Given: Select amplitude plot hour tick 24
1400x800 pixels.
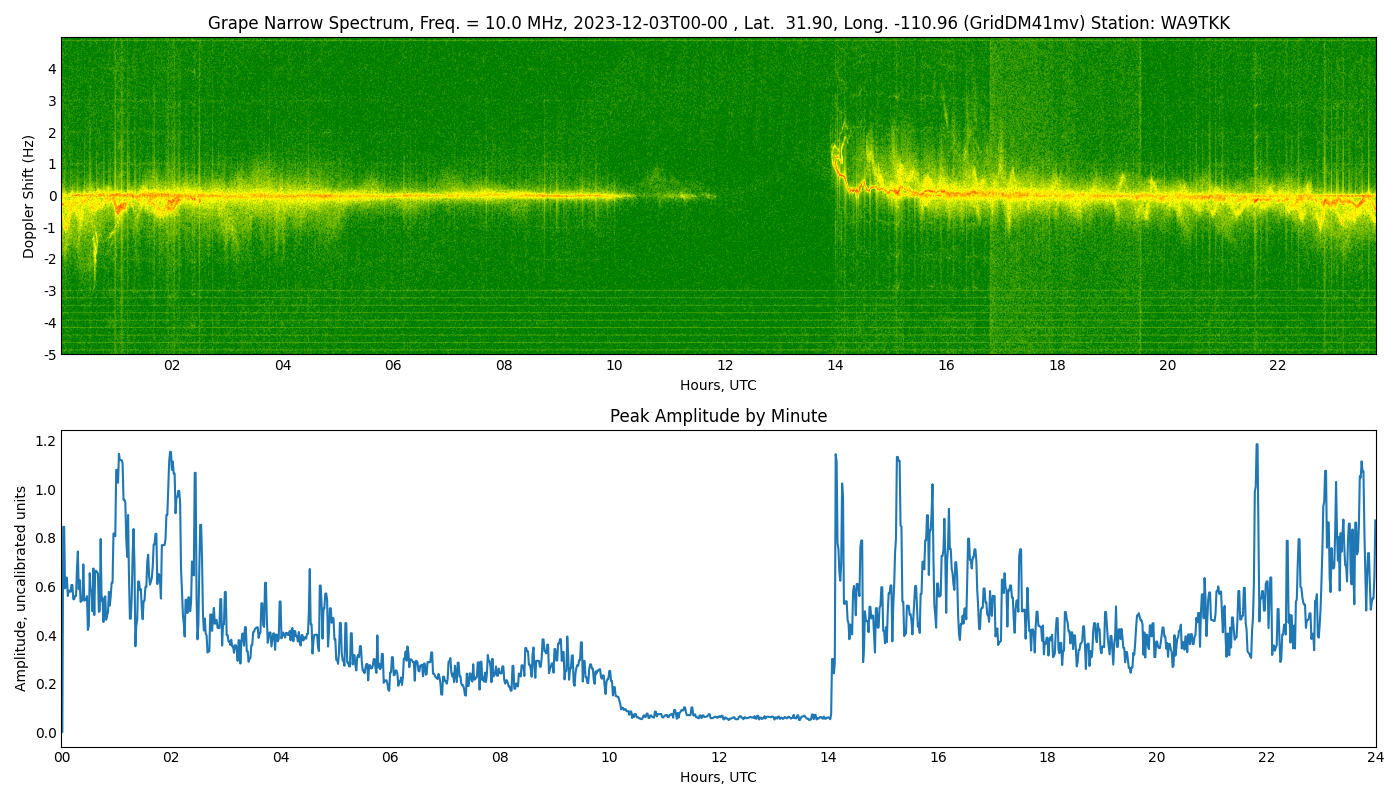Looking at the screenshot, I should 1376,758.
